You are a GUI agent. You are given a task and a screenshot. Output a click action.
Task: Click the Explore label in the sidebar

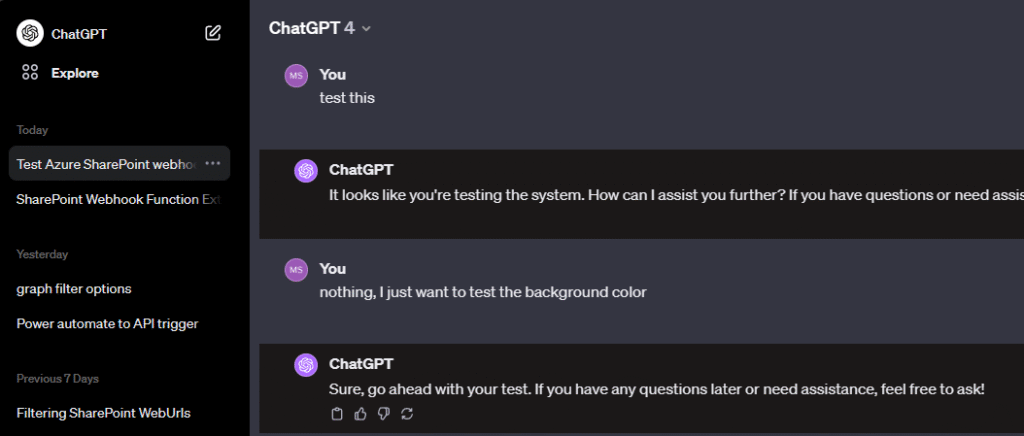coord(75,73)
